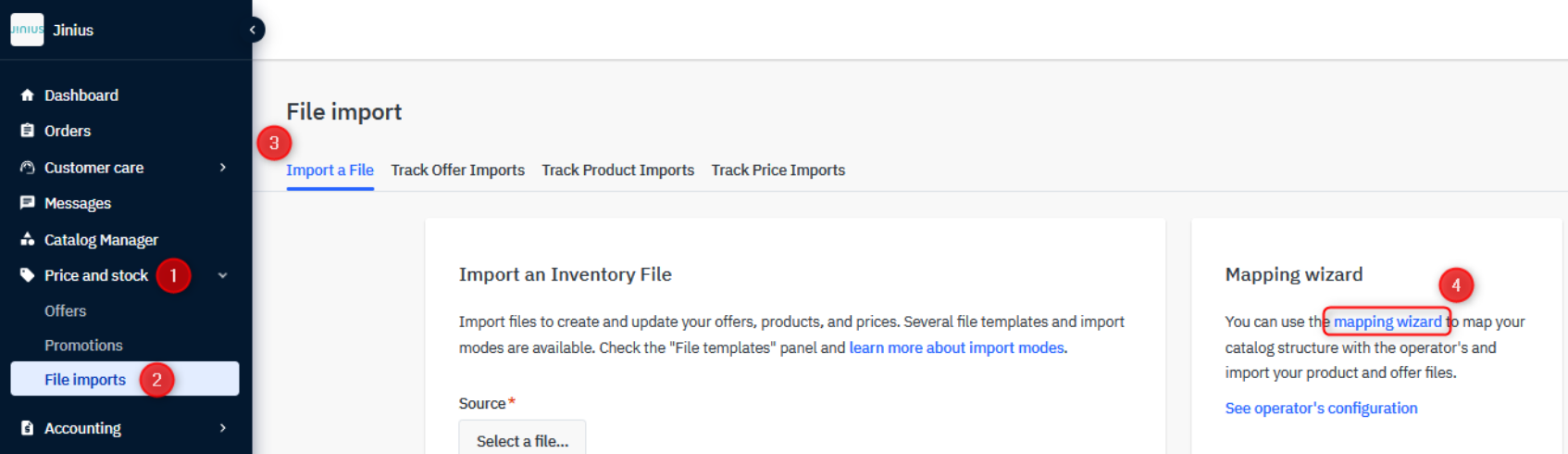The height and width of the screenshot is (454, 1568).
Task: Collapse the Price and stock section chevron
Action: coord(223,275)
